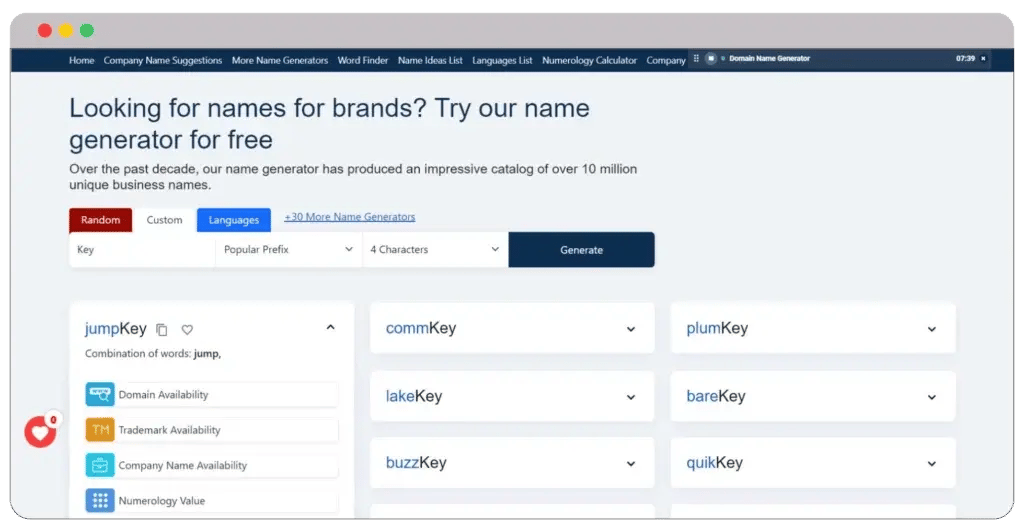
Task: Open the red heart favorites badge
Action: click(x=40, y=432)
